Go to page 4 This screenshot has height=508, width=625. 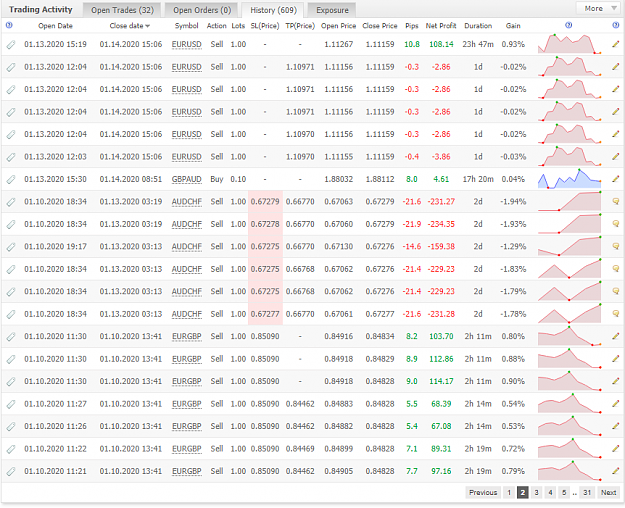tap(550, 492)
